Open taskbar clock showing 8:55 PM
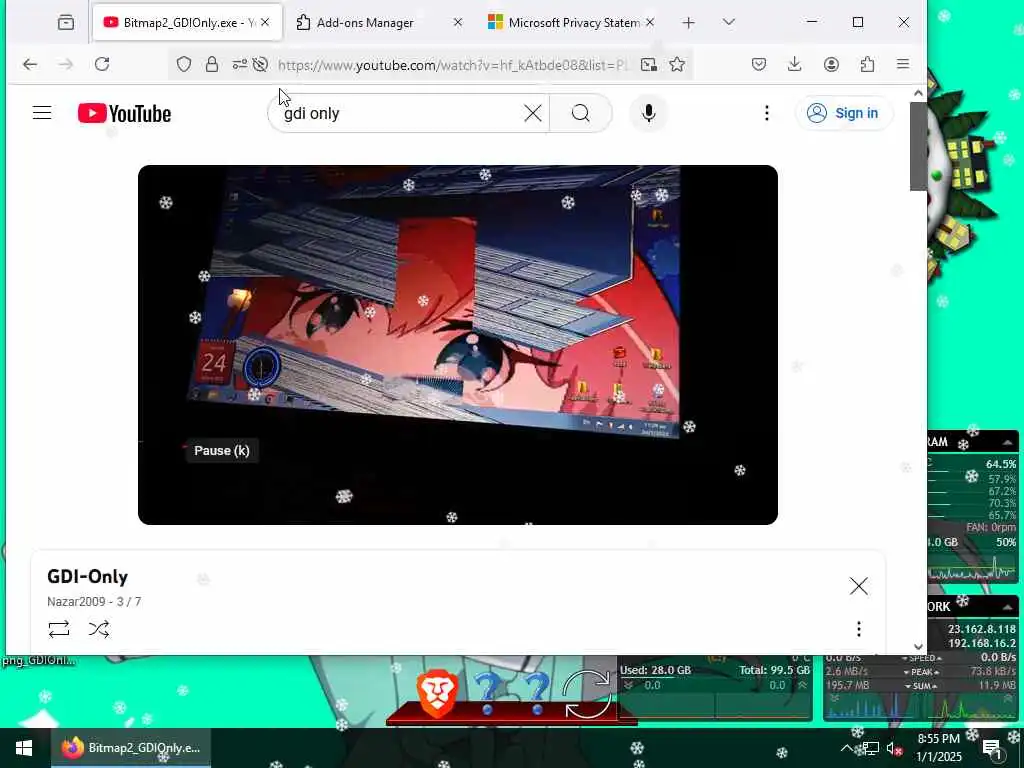 pos(939,748)
